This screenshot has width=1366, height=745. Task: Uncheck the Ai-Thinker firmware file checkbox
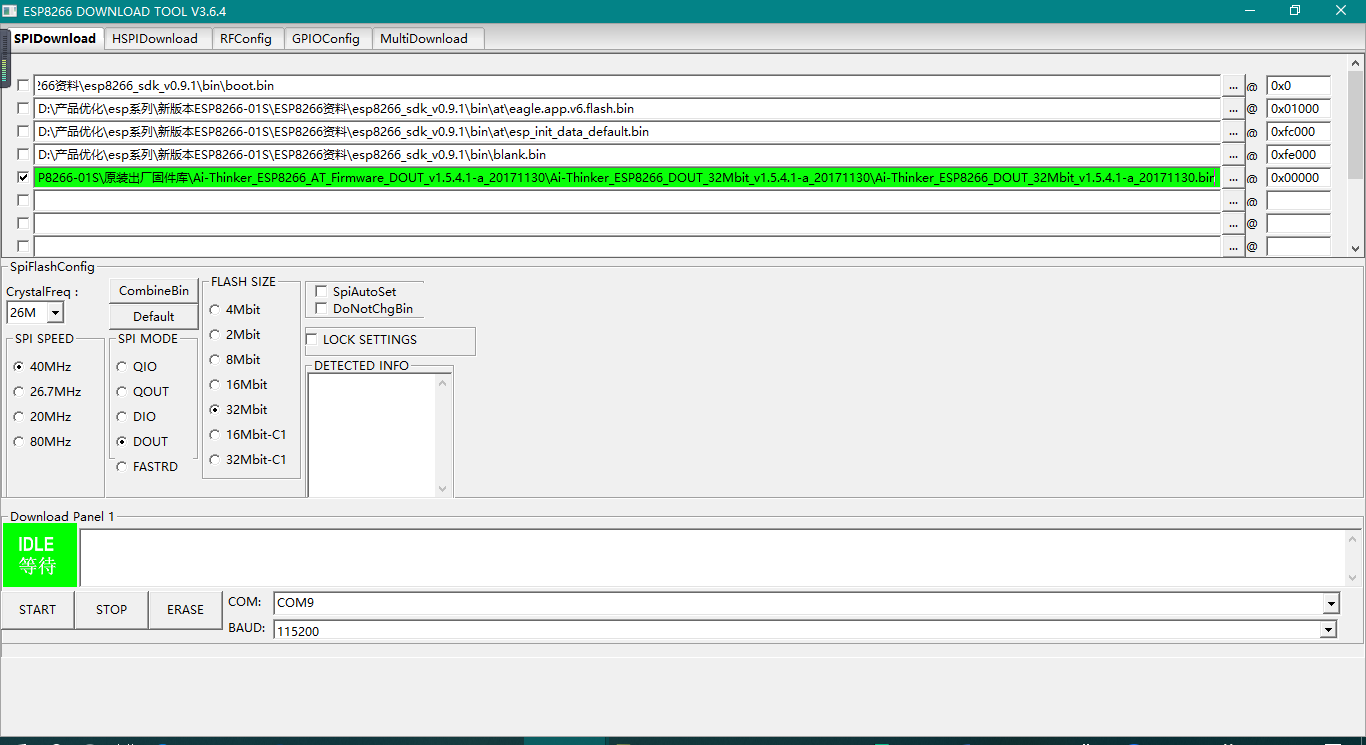tap(23, 178)
